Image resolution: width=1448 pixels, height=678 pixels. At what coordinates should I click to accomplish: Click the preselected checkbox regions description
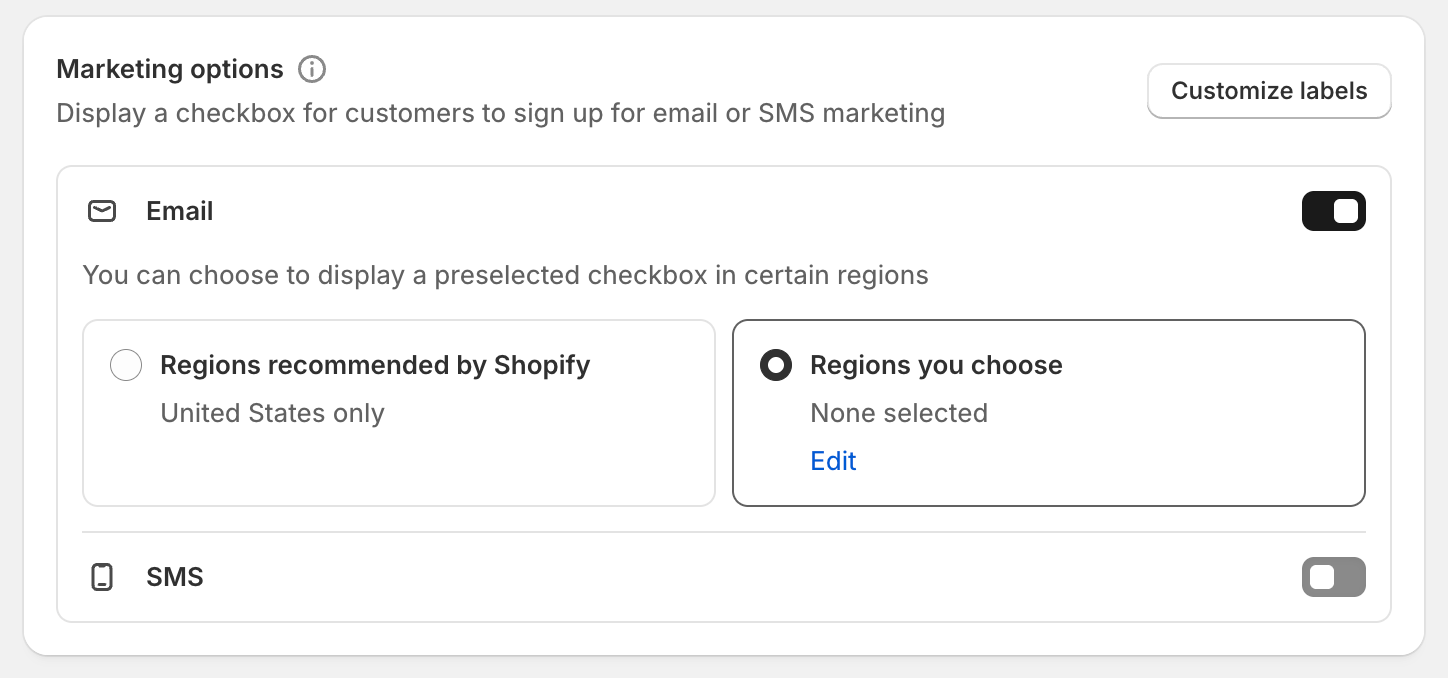click(x=505, y=275)
